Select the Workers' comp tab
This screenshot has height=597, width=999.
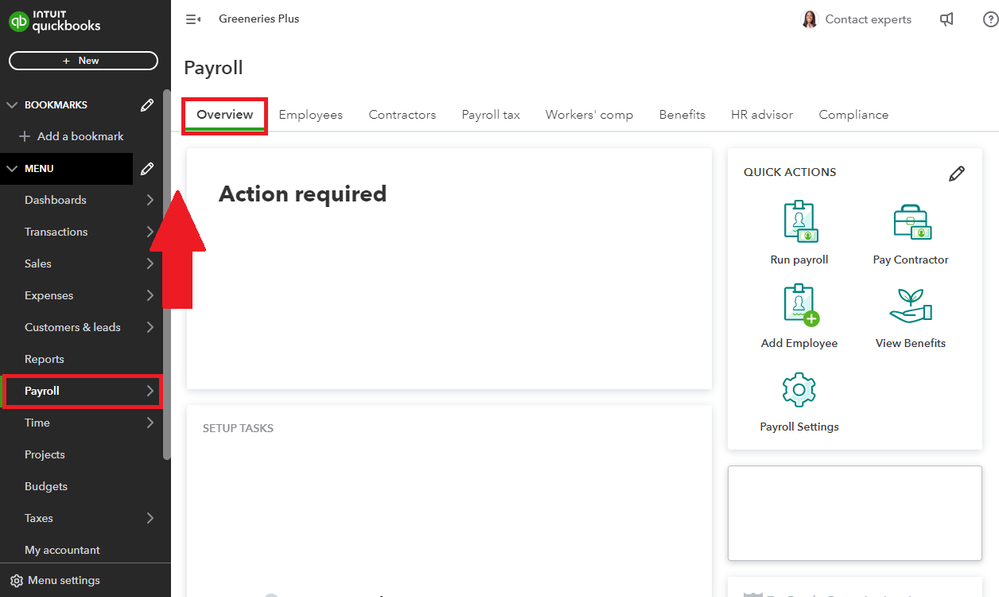click(x=588, y=114)
